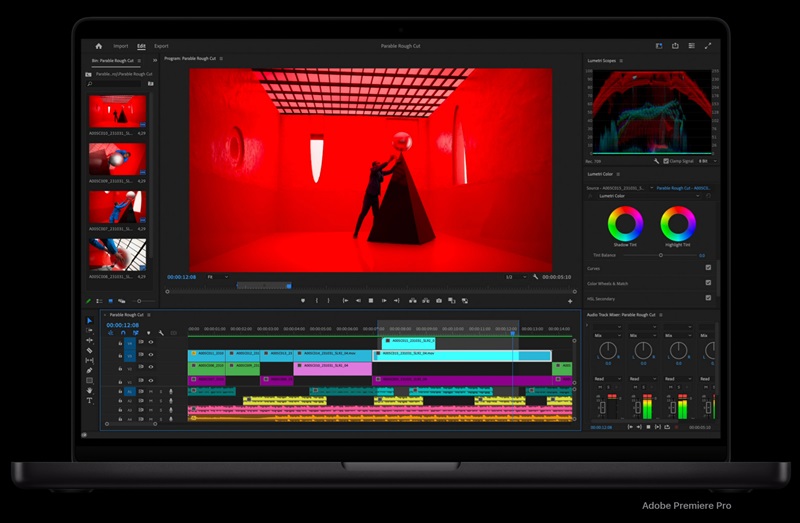800x523 pixels.
Task: Click the Lift button
Action: (413, 301)
